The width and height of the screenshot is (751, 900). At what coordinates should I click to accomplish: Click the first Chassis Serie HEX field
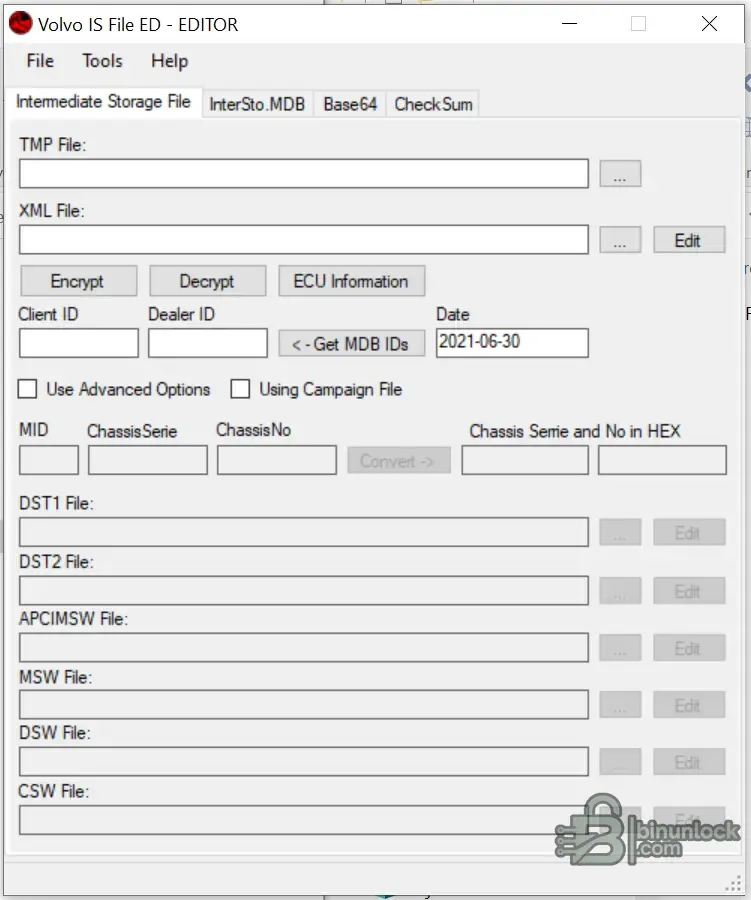tap(525, 460)
